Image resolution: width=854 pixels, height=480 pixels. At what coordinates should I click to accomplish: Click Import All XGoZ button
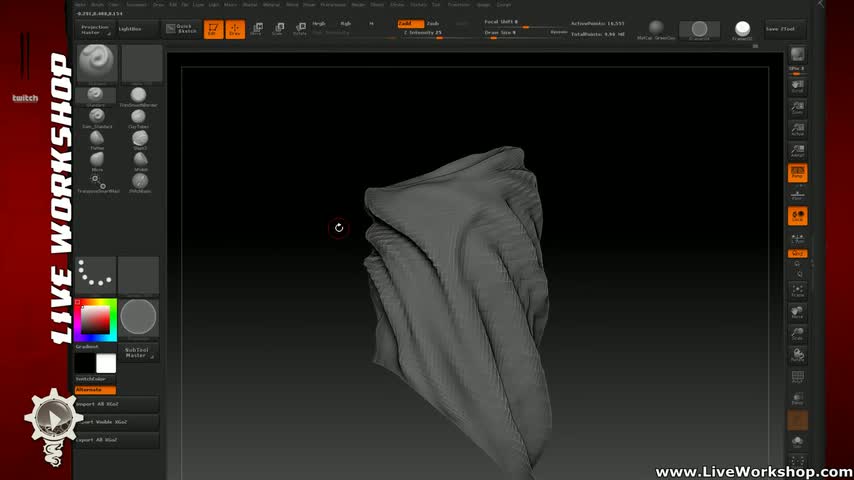coord(117,404)
